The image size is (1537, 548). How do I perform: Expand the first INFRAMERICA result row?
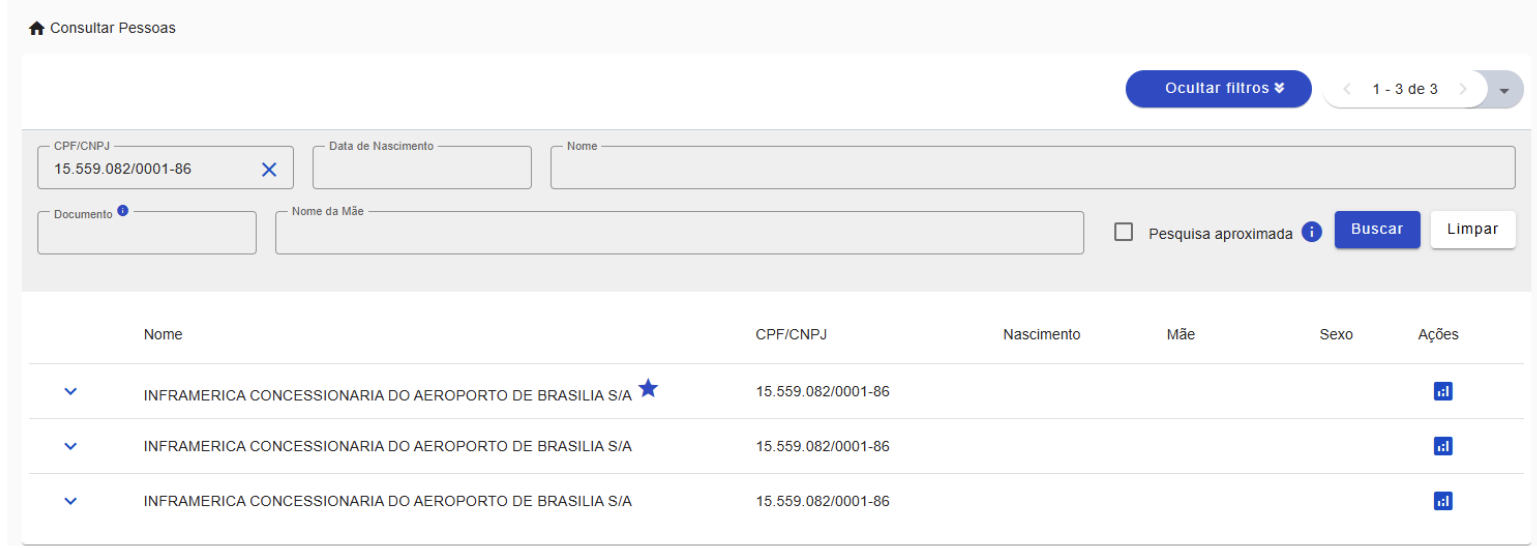pyautogui.click(x=70, y=392)
